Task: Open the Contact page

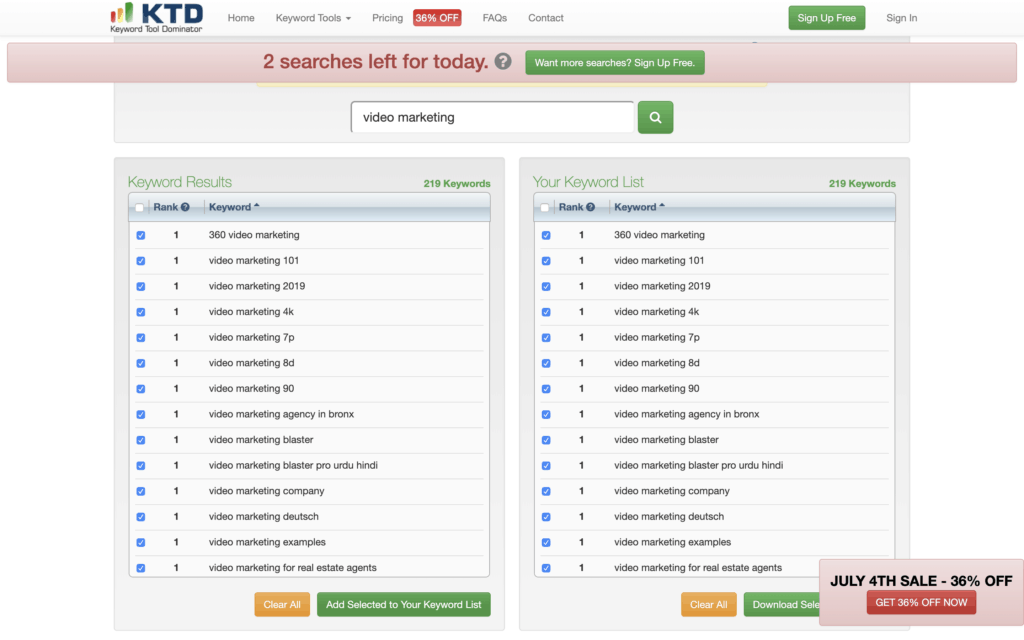Action: point(545,18)
